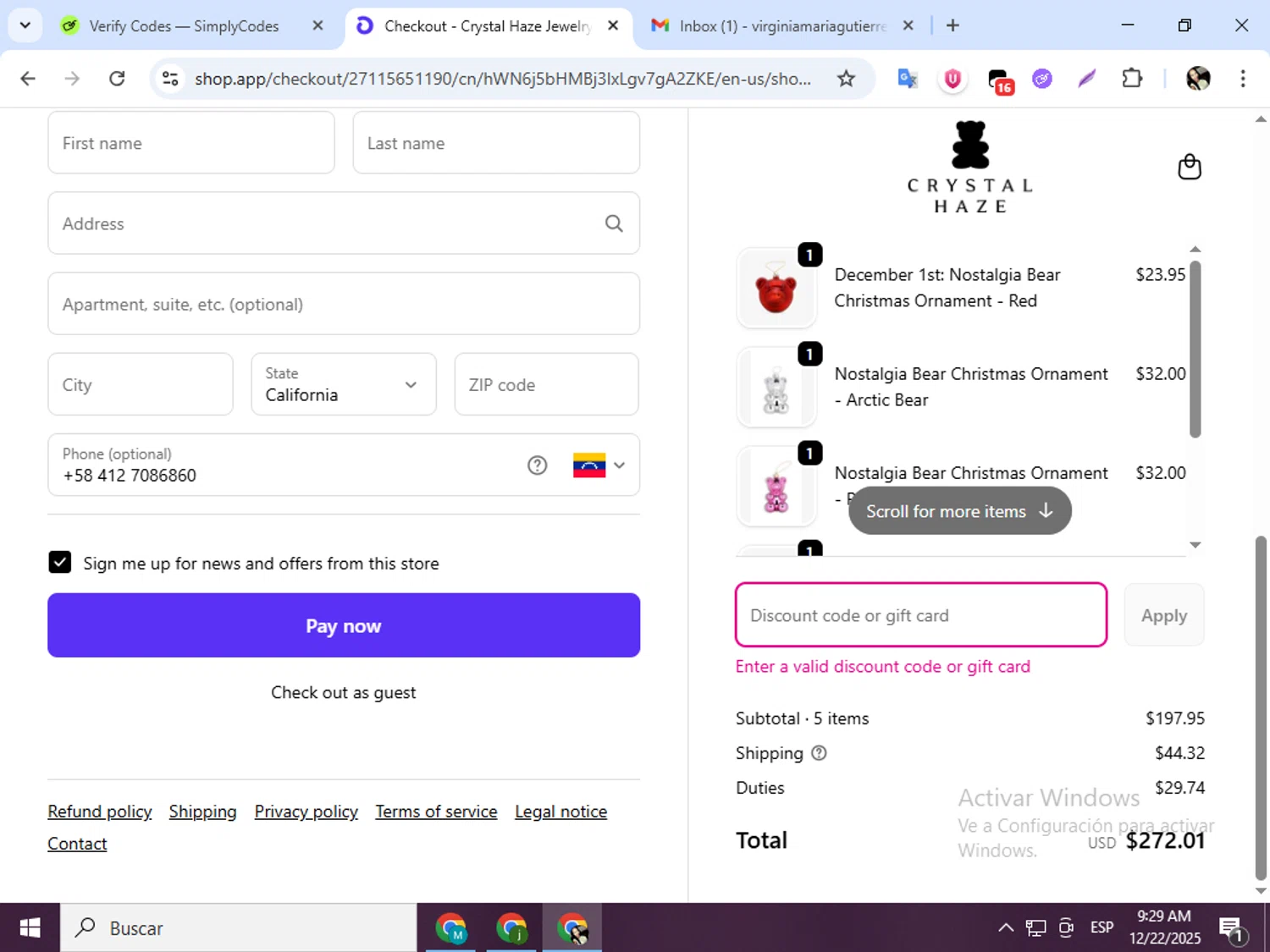The width and height of the screenshot is (1270, 952).
Task: Click the Apply discount button
Action: [x=1164, y=615]
